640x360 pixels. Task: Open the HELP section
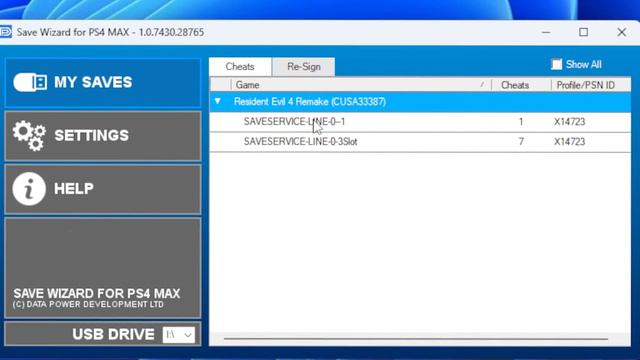click(103, 189)
